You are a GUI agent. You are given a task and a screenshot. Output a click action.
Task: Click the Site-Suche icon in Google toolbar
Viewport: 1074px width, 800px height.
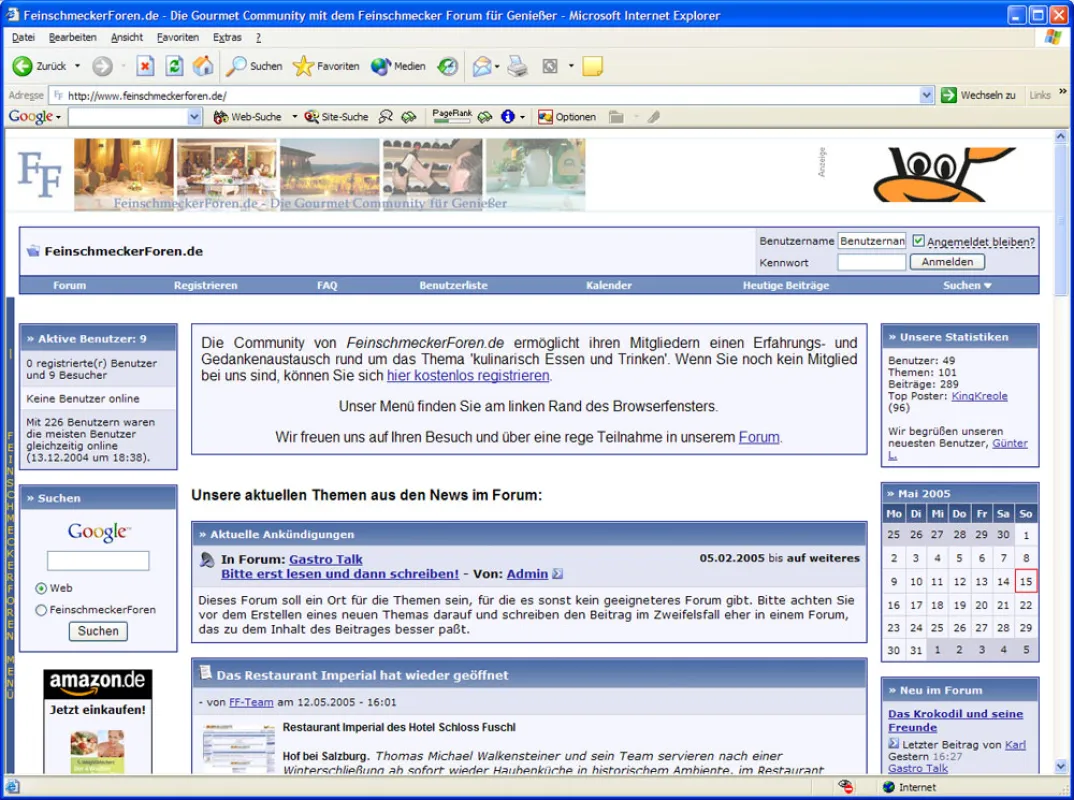click(x=312, y=117)
